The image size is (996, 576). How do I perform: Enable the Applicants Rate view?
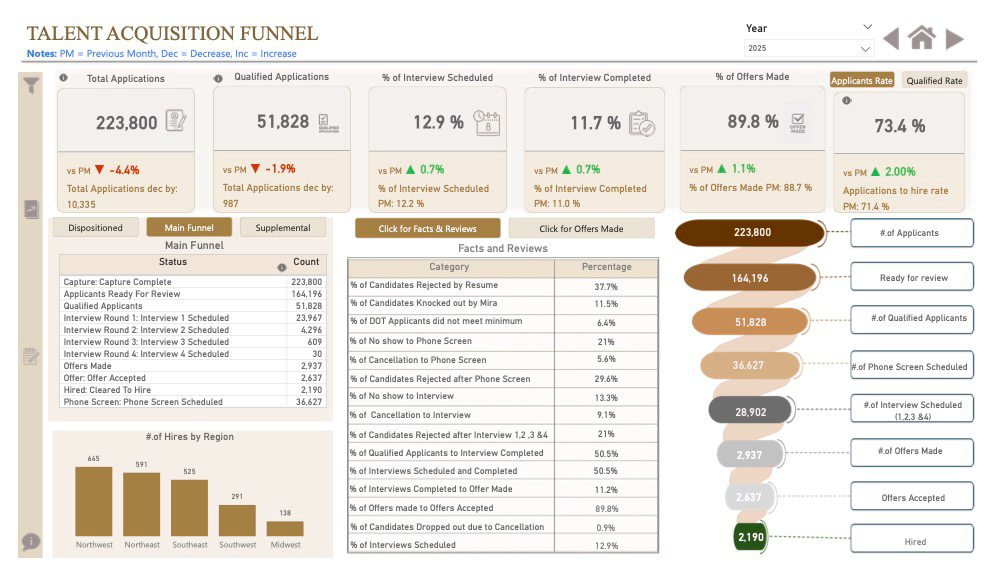[x=862, y=80]
